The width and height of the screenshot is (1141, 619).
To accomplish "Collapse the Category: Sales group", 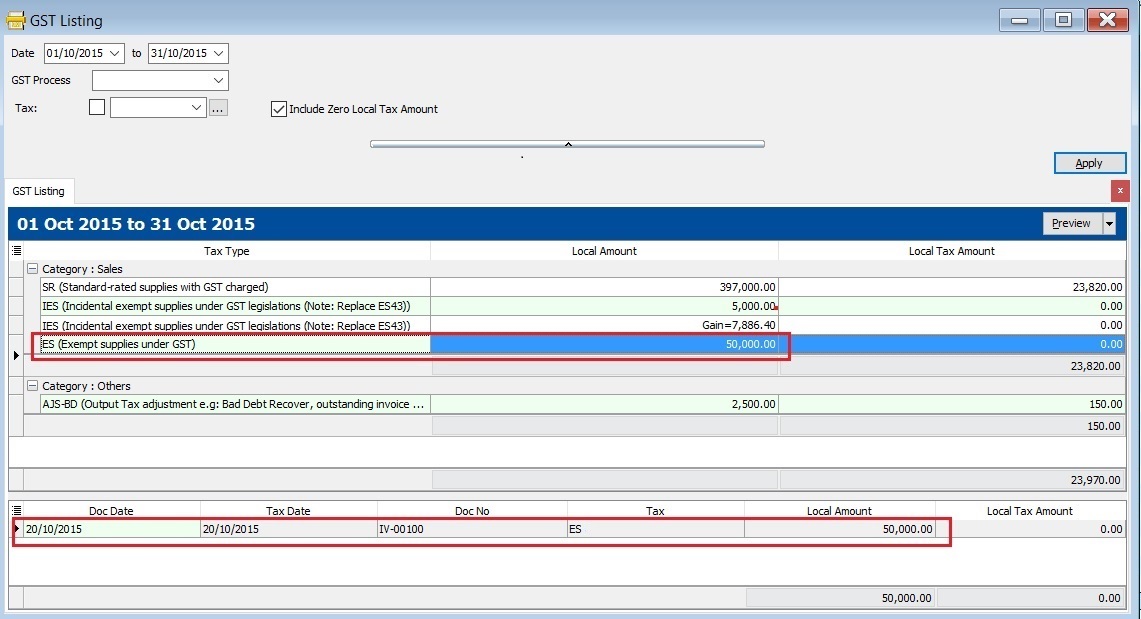I will (x=33, y=269).
